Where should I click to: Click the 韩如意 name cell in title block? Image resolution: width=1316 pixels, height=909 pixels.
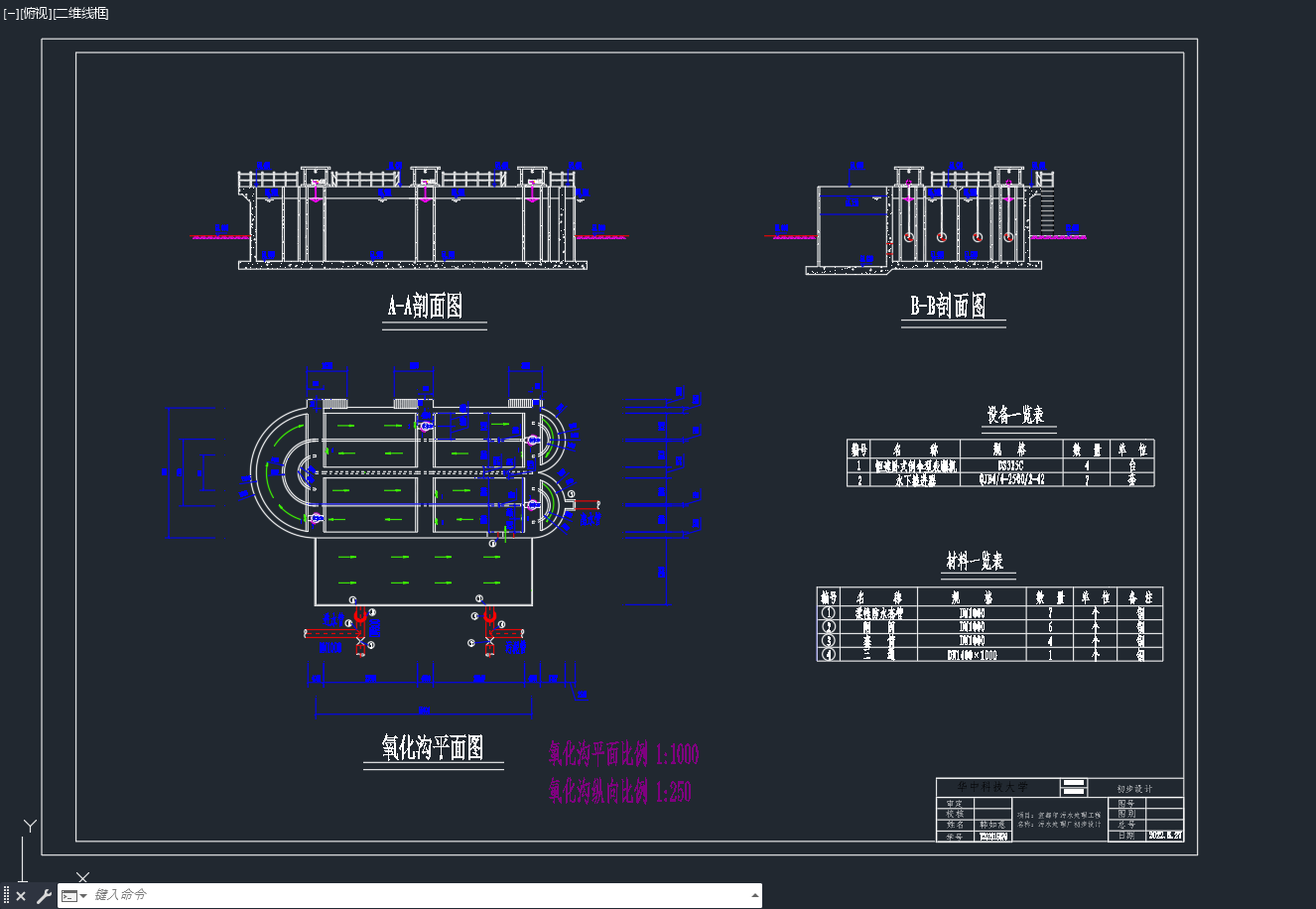991,824
